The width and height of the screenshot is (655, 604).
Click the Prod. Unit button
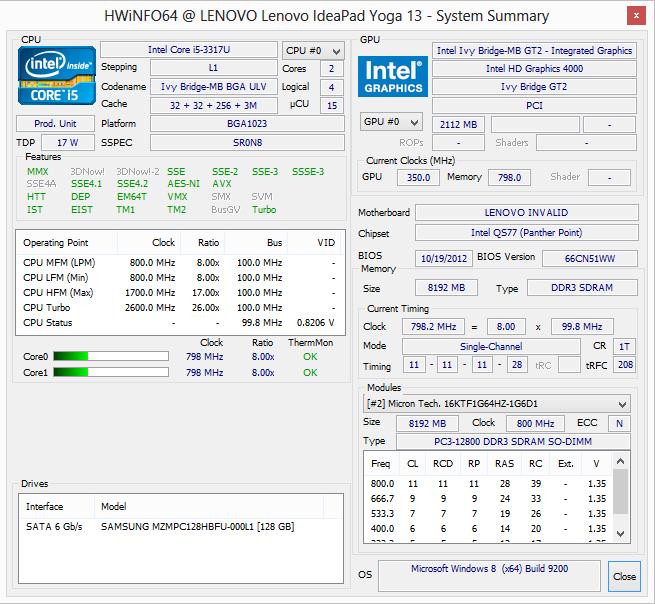click(55, 124)
